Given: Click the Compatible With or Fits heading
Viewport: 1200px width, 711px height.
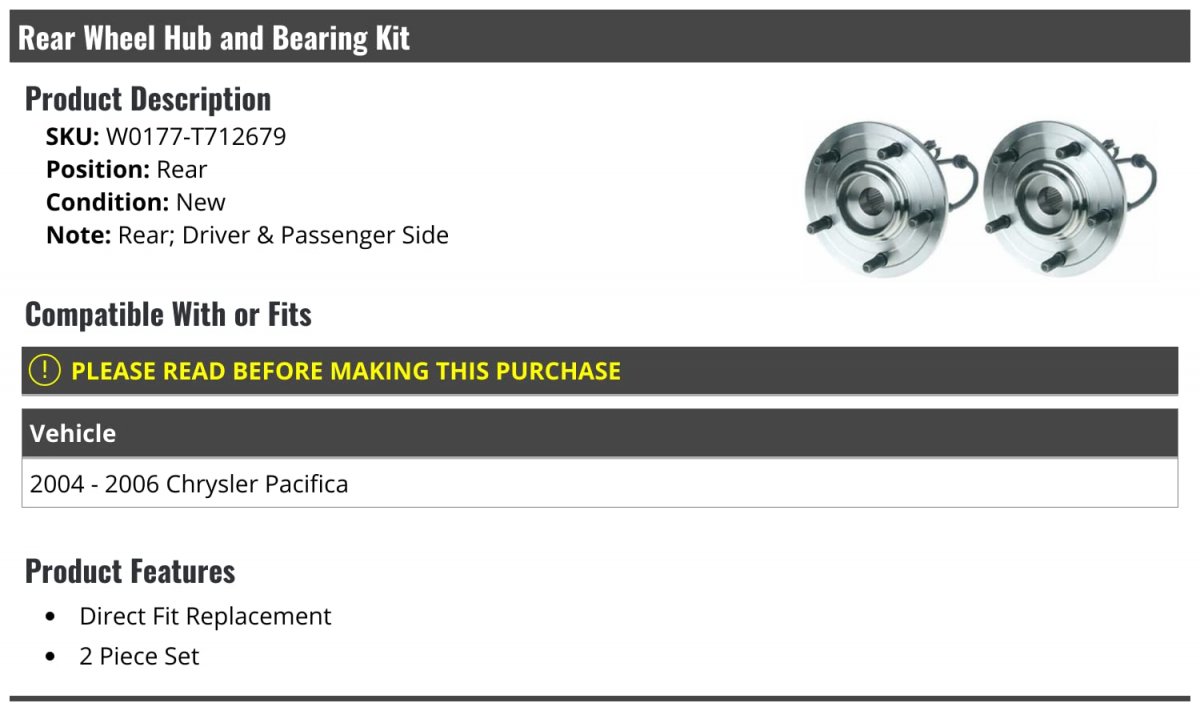Looking at the screenshot, I should point(168,315).
